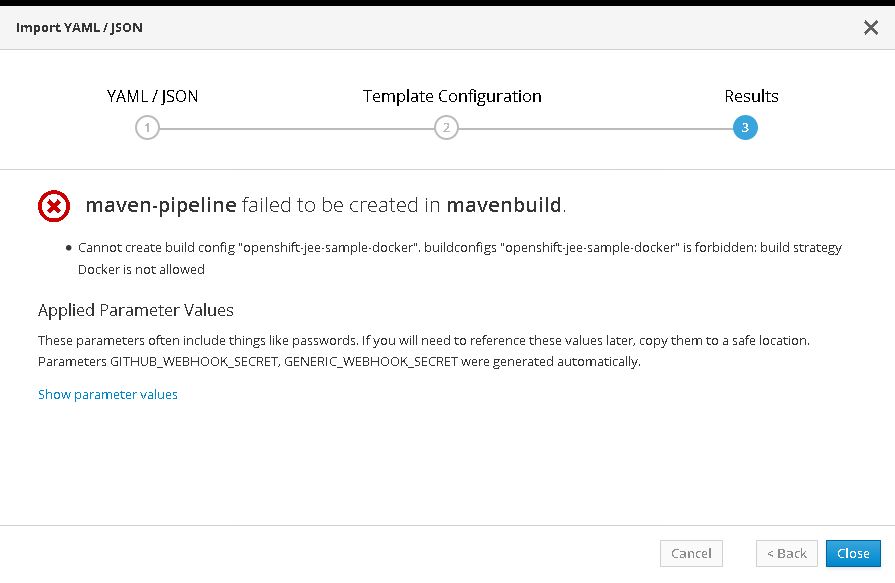Click the Import YAML / JSON title
The image size is (895, 583).
78,27
